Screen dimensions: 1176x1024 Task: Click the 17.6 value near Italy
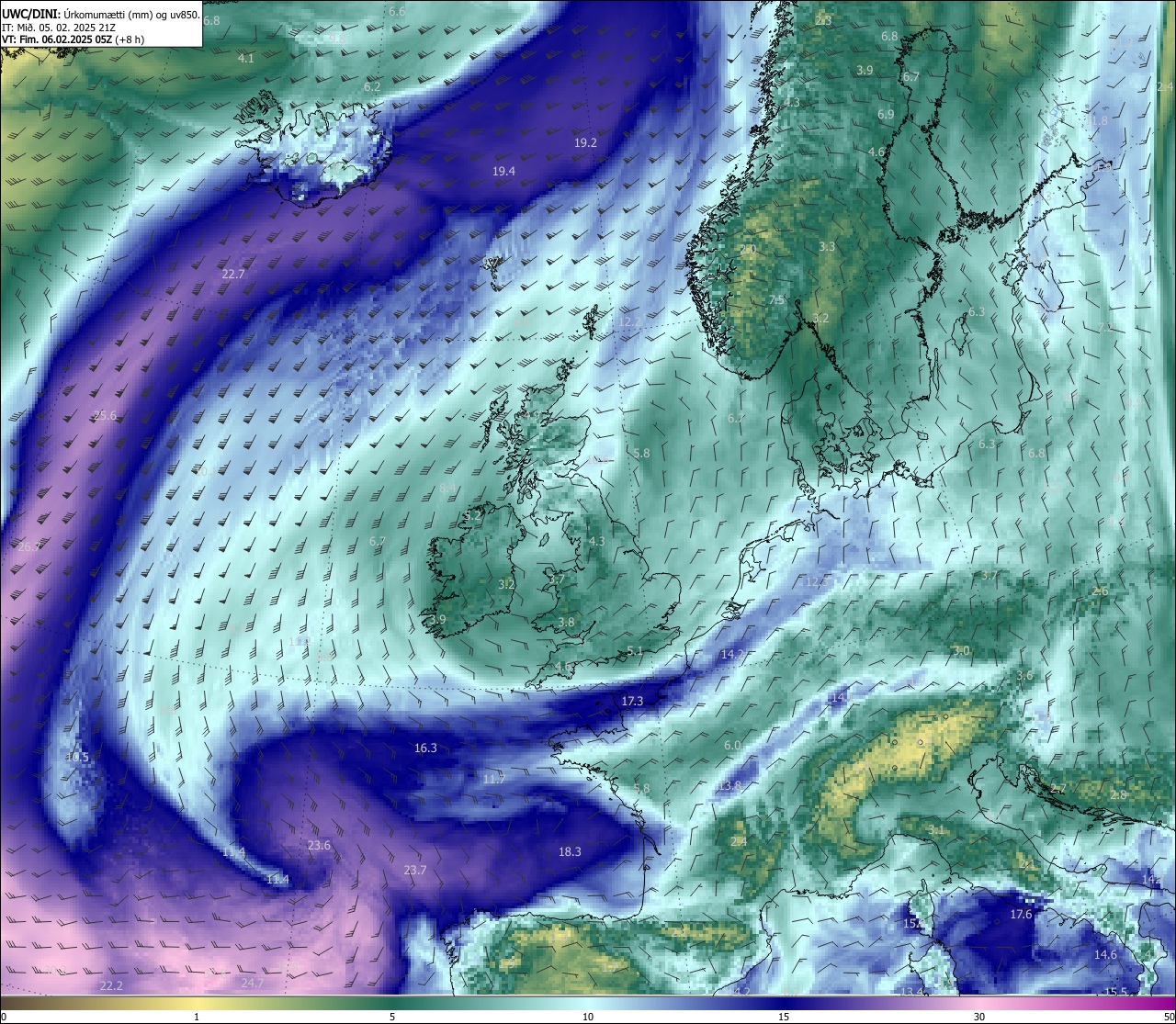pos(1022,914)
